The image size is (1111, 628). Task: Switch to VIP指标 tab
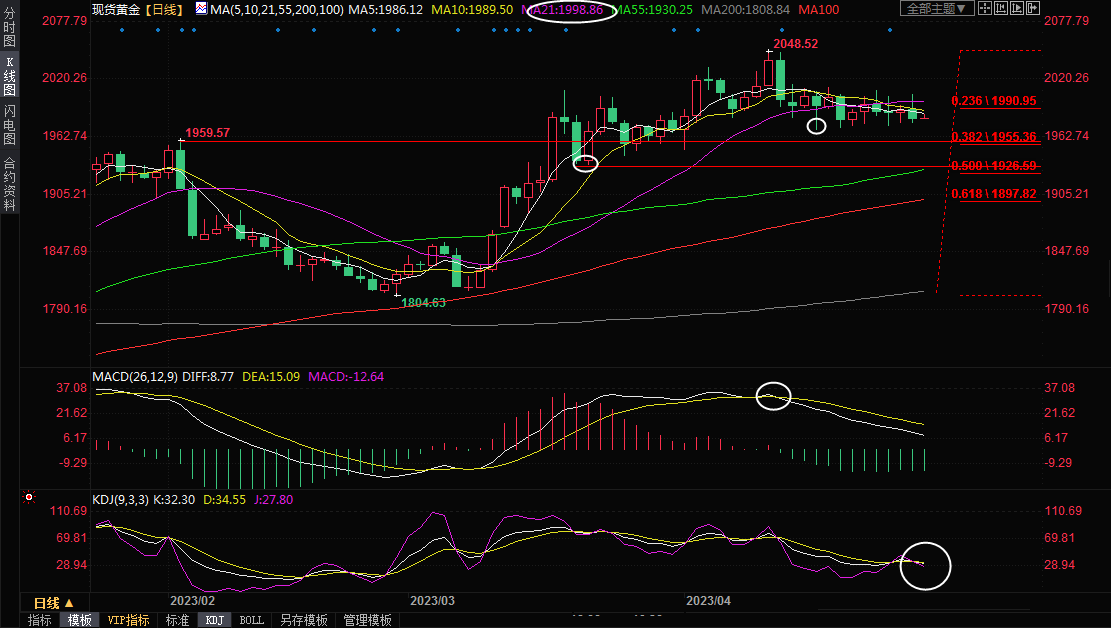tap(128, 620)
